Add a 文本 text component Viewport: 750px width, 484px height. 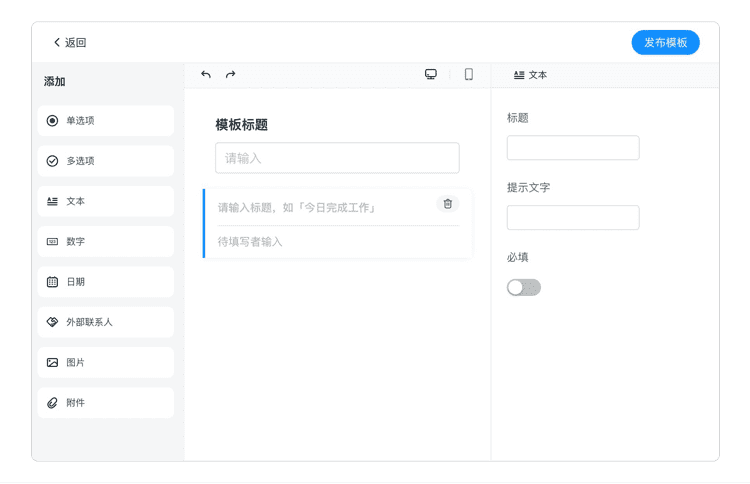[106, 201]
